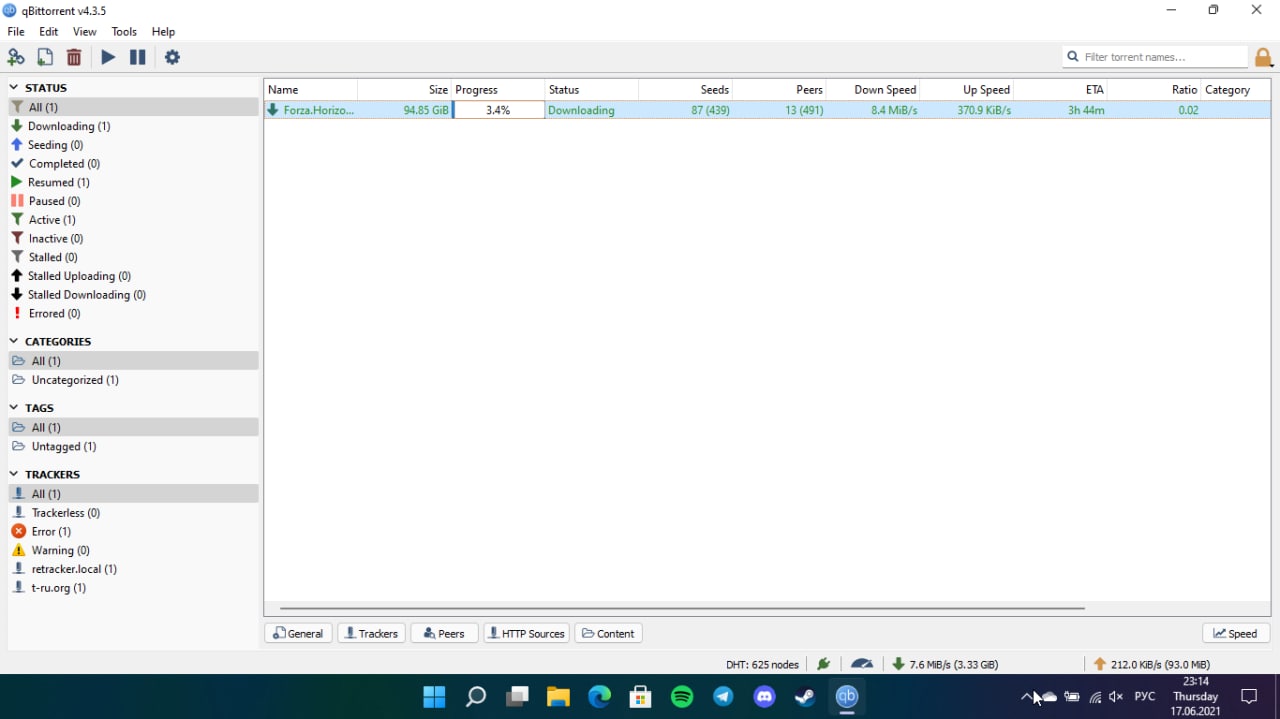Open Task View on the taskbar

pyautogui.click(x=517, y=697)
